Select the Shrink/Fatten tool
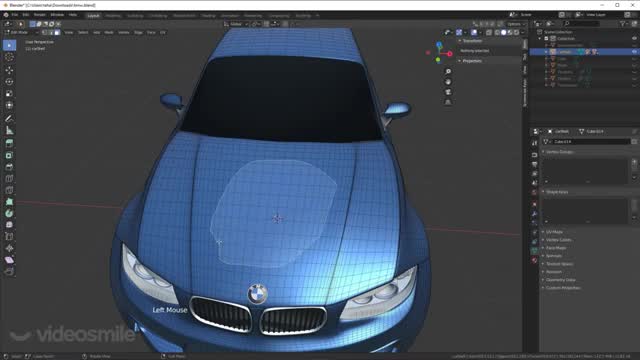Image resolution: width=640 pixels, height=360 pixels. coord(9,248)
